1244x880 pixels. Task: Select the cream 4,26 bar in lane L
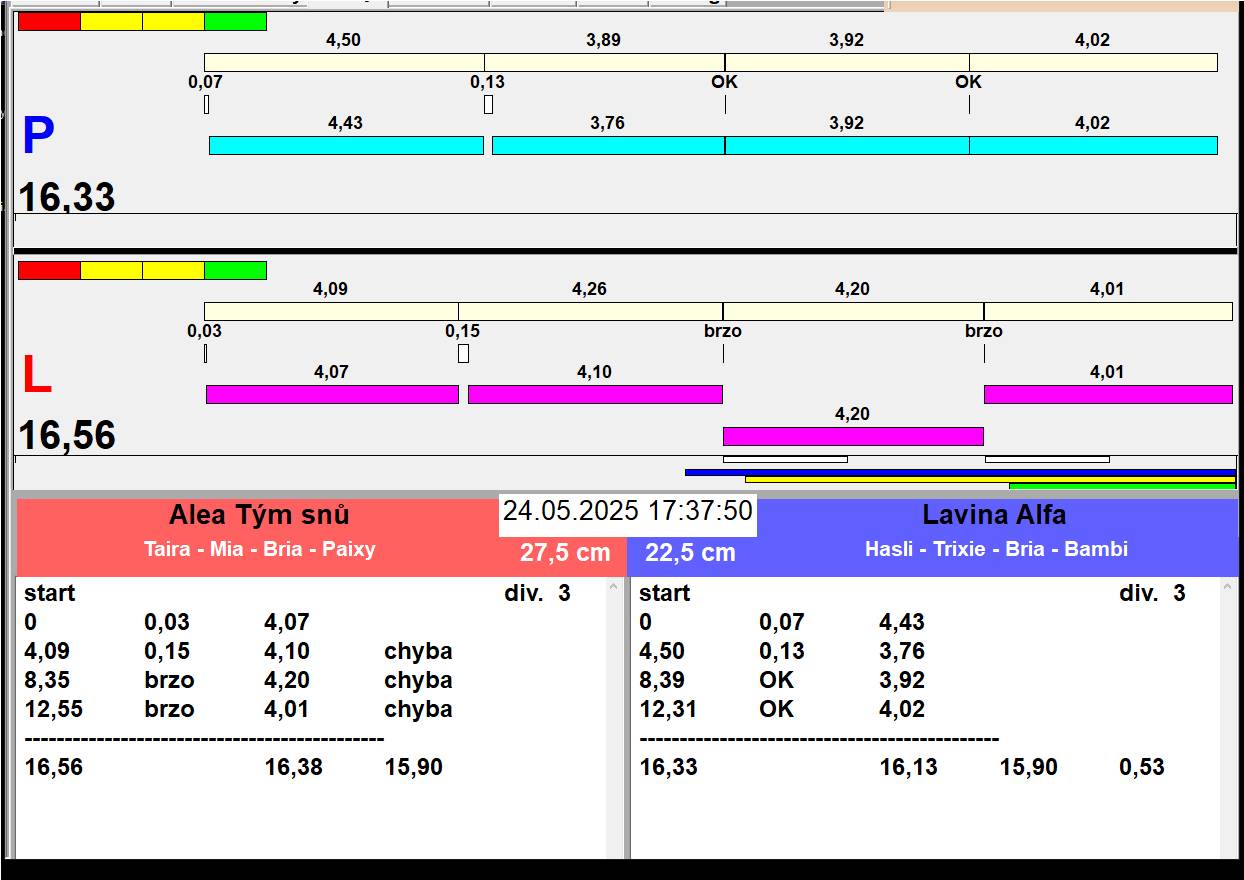coord(590,311)
